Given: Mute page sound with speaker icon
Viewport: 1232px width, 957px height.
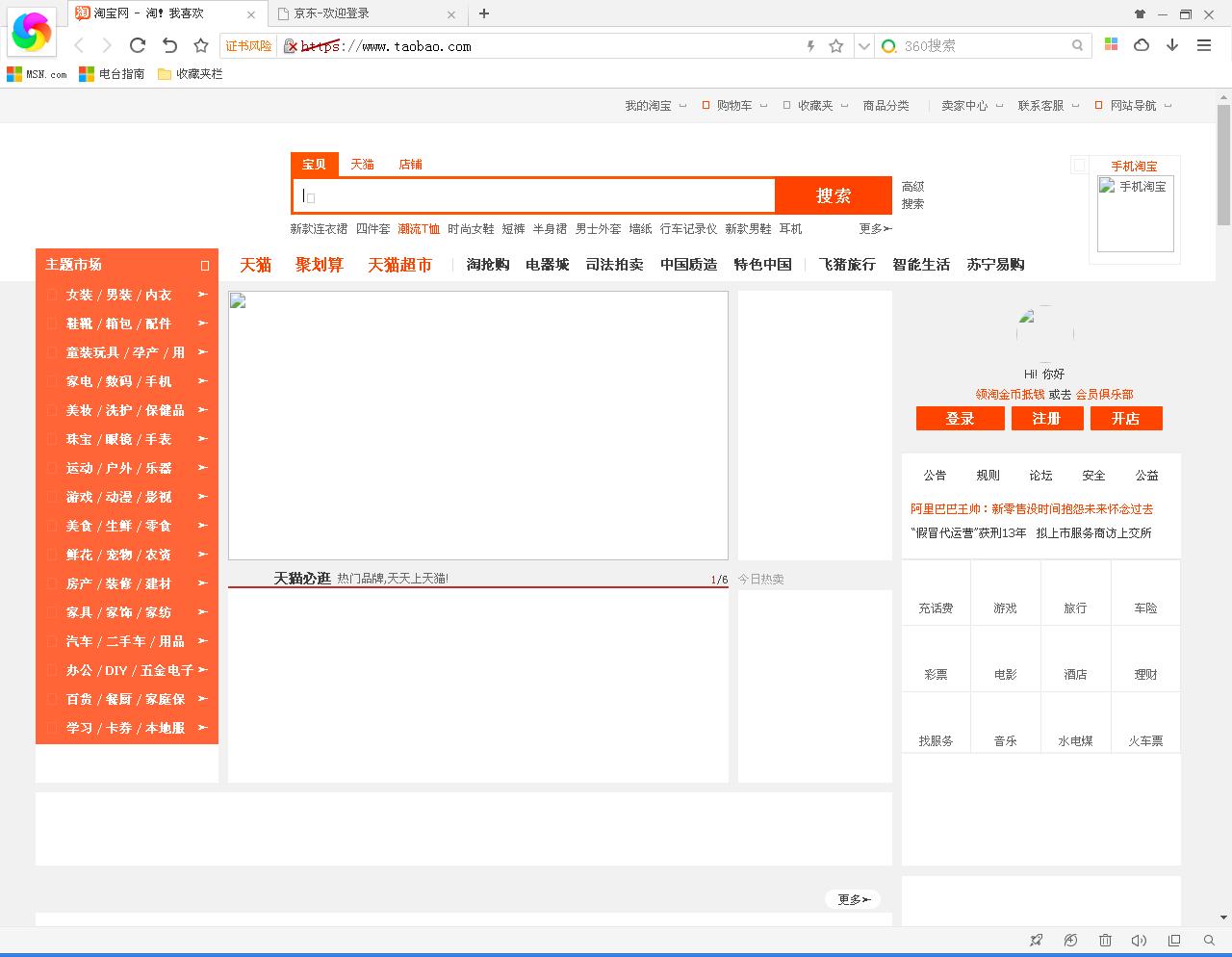Looking at the screenshot, I should pyautogui.click(x=1140, y=941).
